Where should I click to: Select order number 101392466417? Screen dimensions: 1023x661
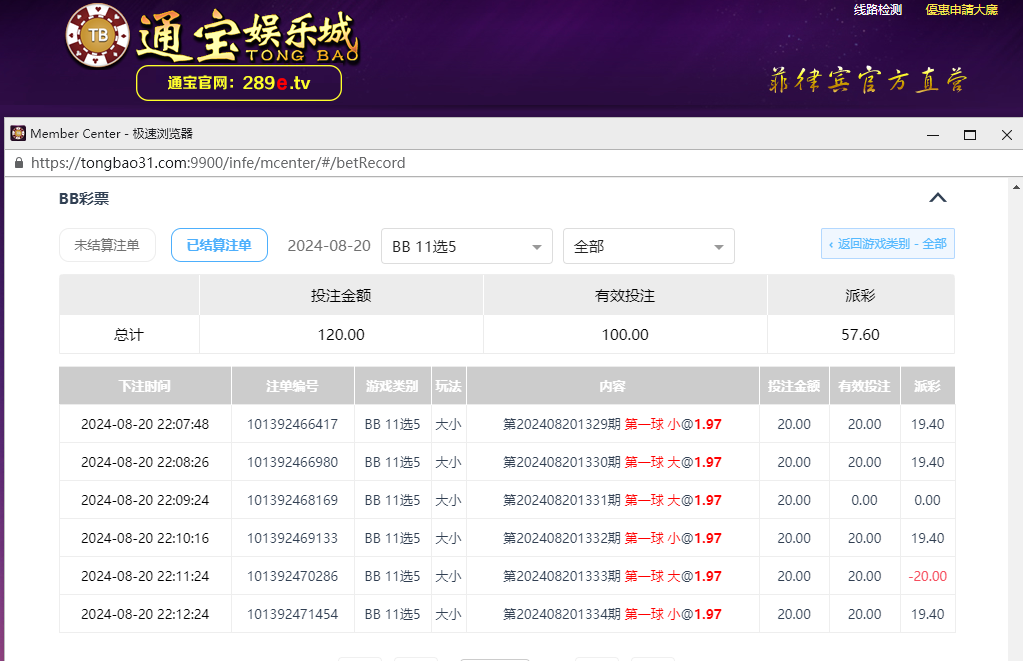[x=292, y=424]
